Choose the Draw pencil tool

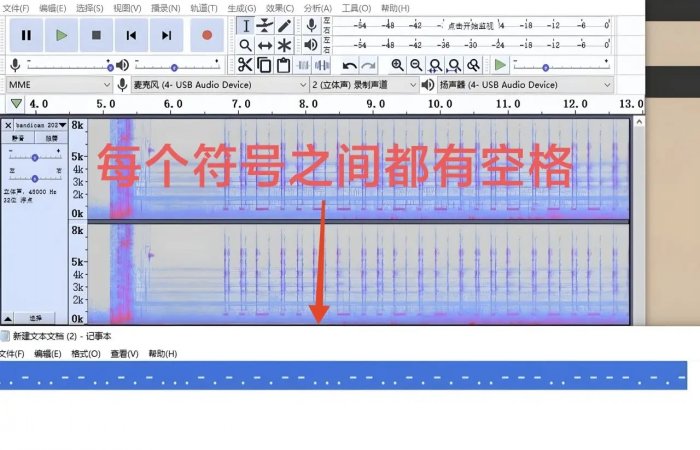coord(285,25)
